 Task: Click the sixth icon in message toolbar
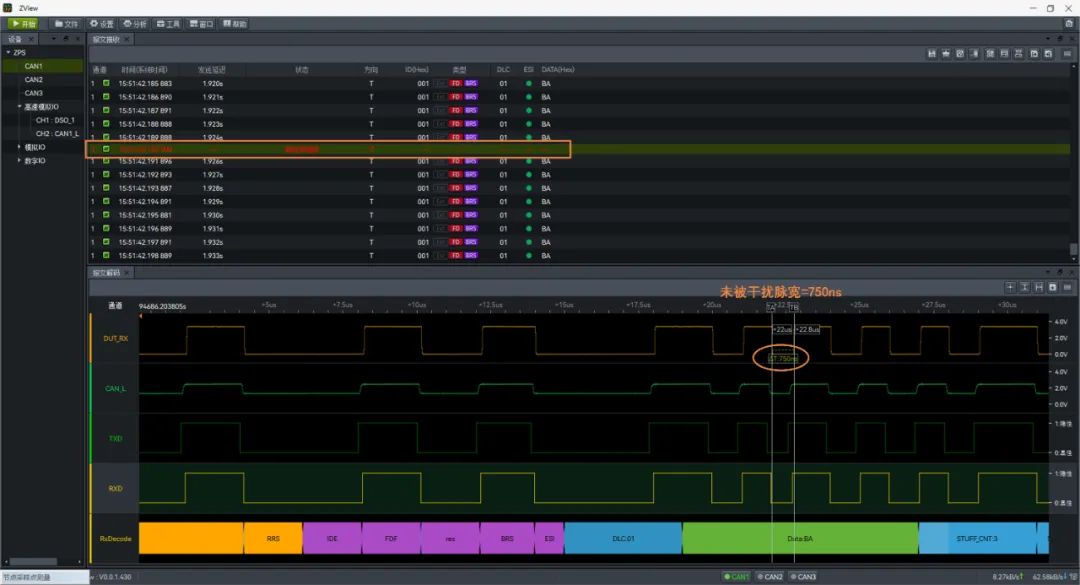pos(1004,54)
